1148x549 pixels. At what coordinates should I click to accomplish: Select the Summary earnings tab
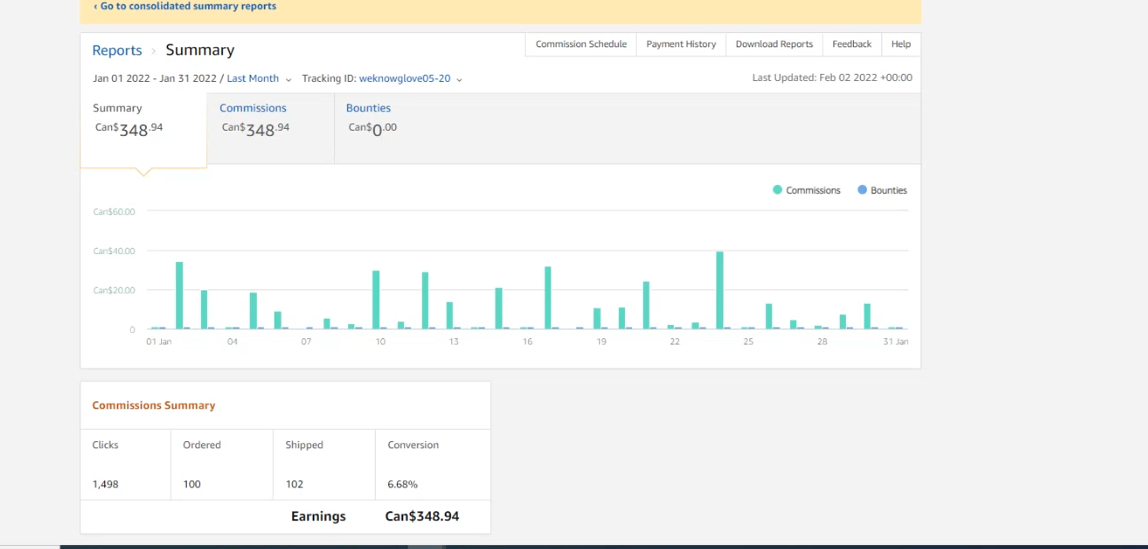144,130
